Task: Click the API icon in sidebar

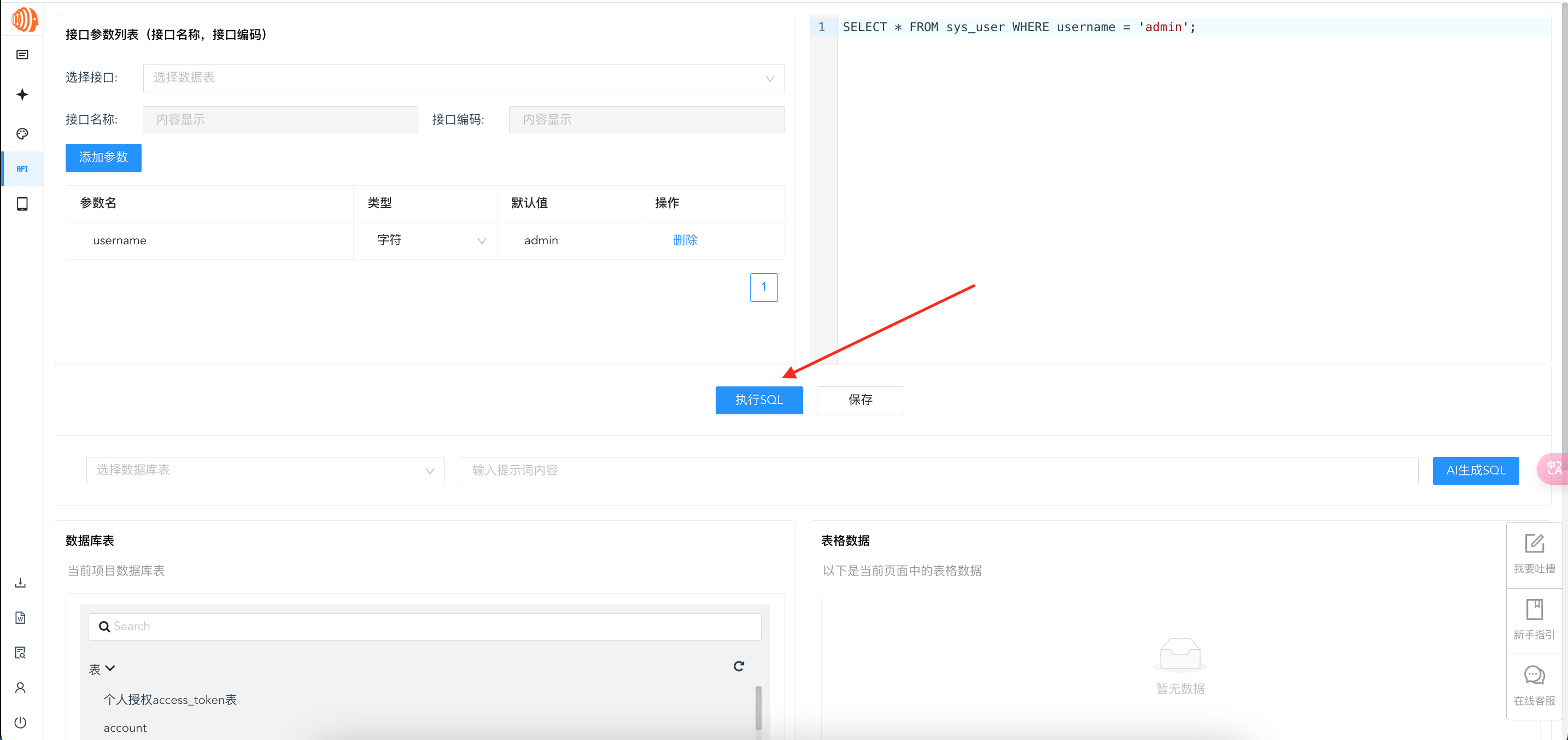Action: (22, 168)
